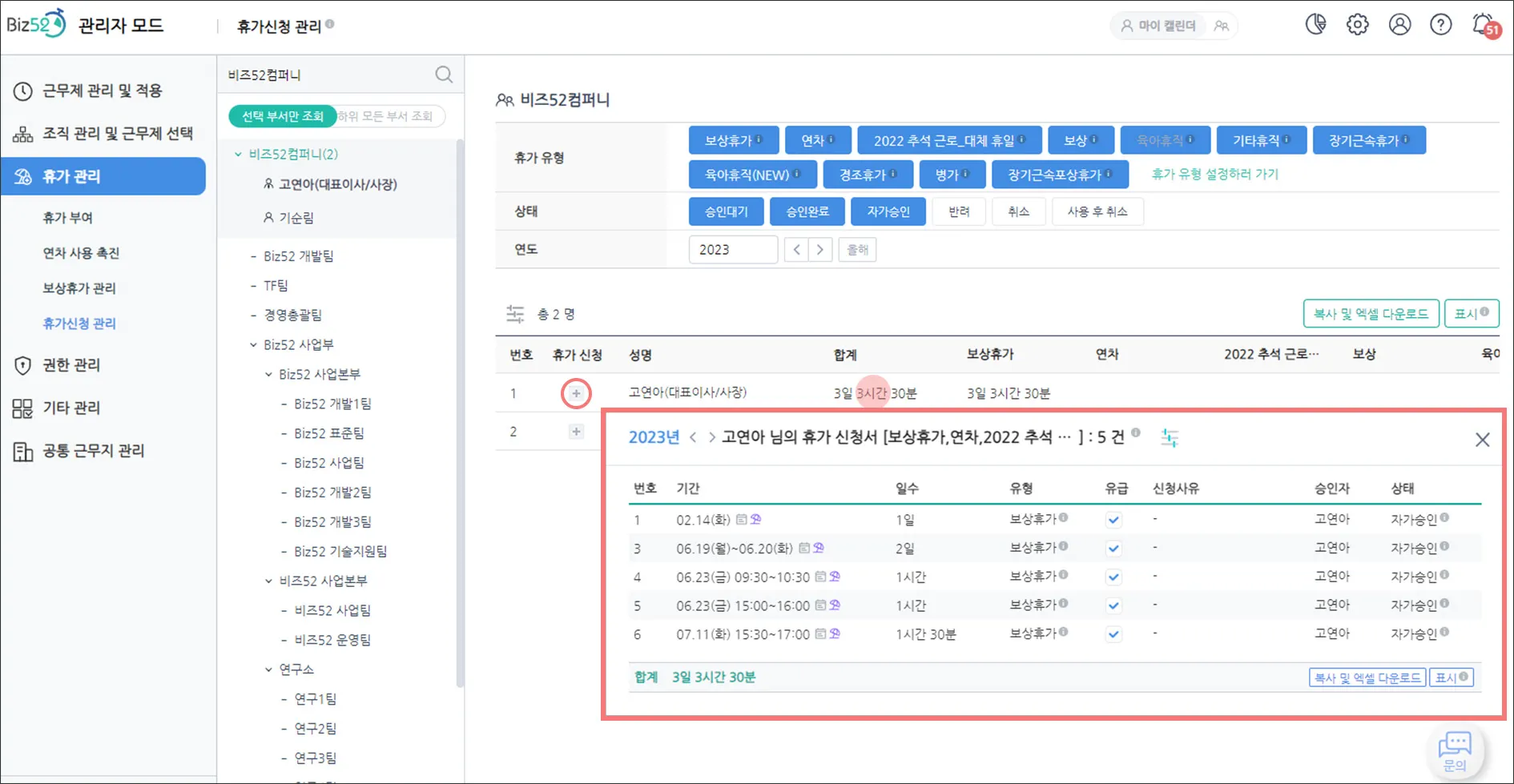This screenshot has height=784, width=1514.
Task: Click next year chevron in popup header
Action: coord(711,437)
